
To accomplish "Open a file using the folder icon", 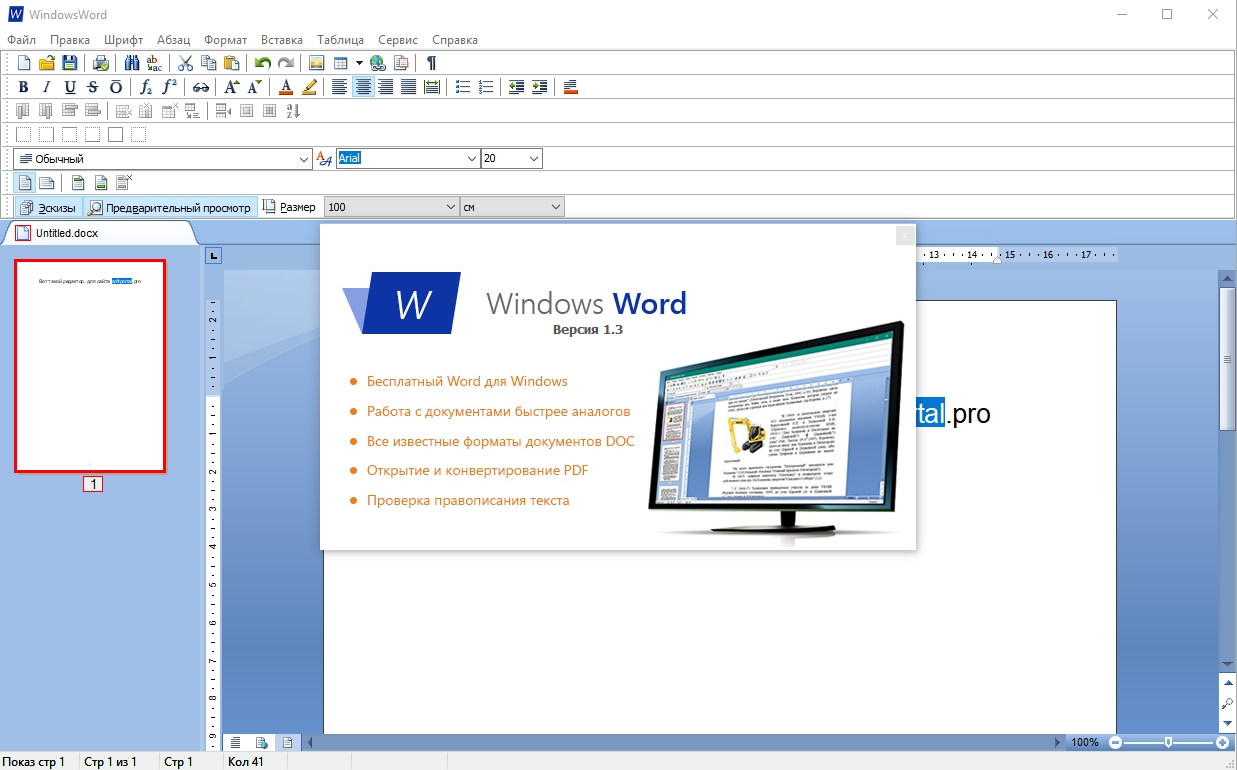I will (x=47, y=63).
